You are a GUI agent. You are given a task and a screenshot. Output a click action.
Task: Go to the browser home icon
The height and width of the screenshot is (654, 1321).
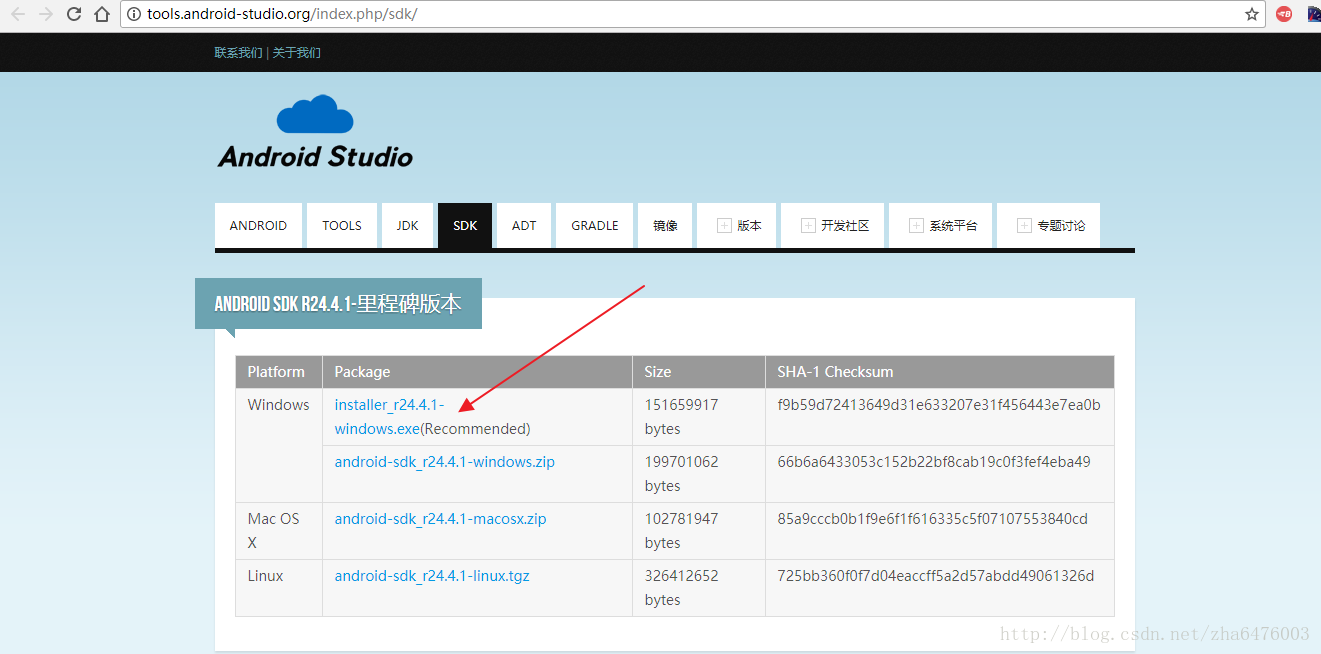(x=102, y=14)
